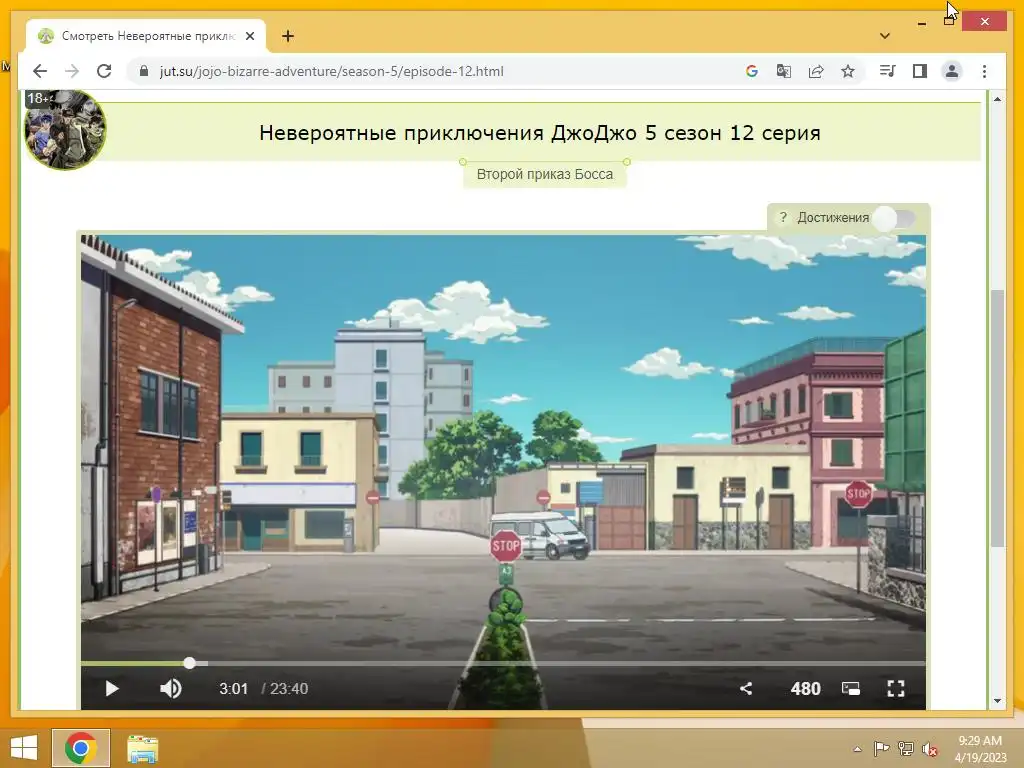
Task: Show hidden tray icons arrow
Action: coord(857,749)
